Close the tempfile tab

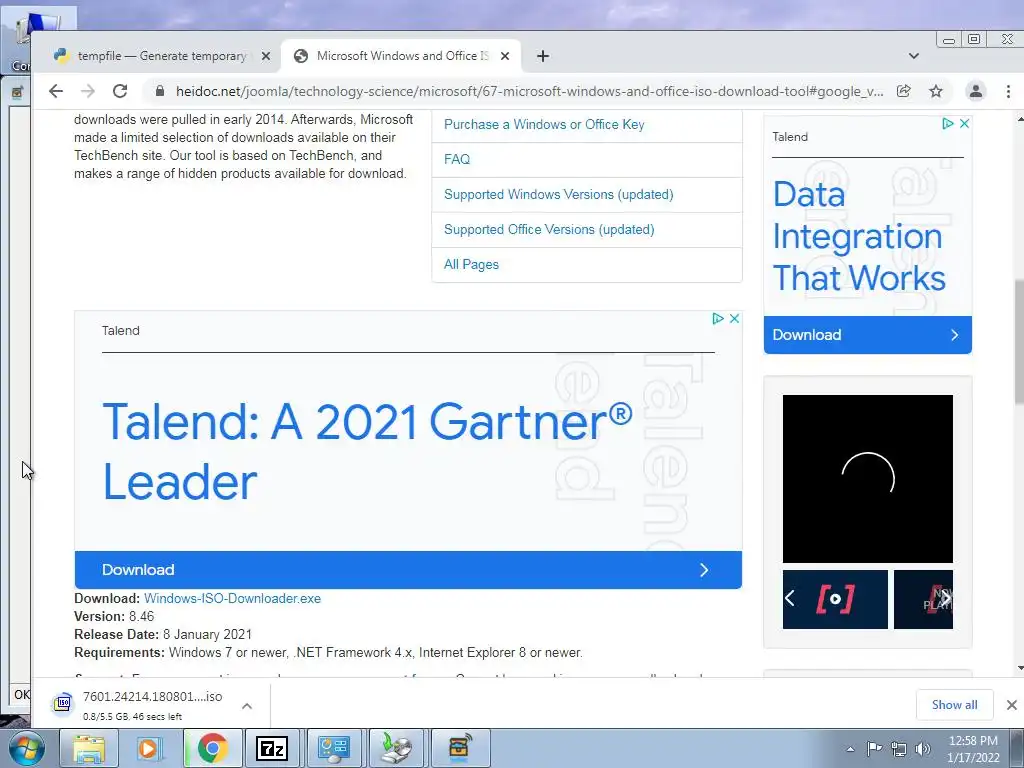pyautogui.click(x=266, y=56)
